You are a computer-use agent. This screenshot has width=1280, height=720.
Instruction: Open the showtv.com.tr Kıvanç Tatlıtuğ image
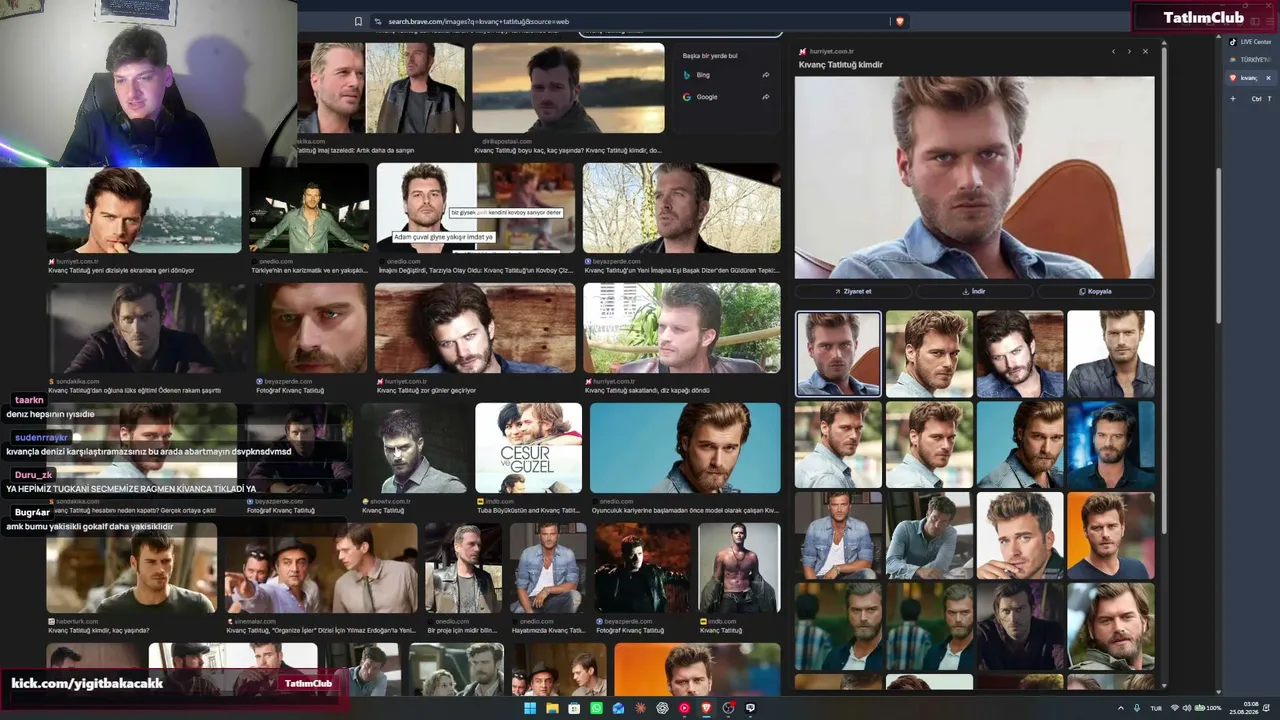pyautogui.click(x=414, y=448)
